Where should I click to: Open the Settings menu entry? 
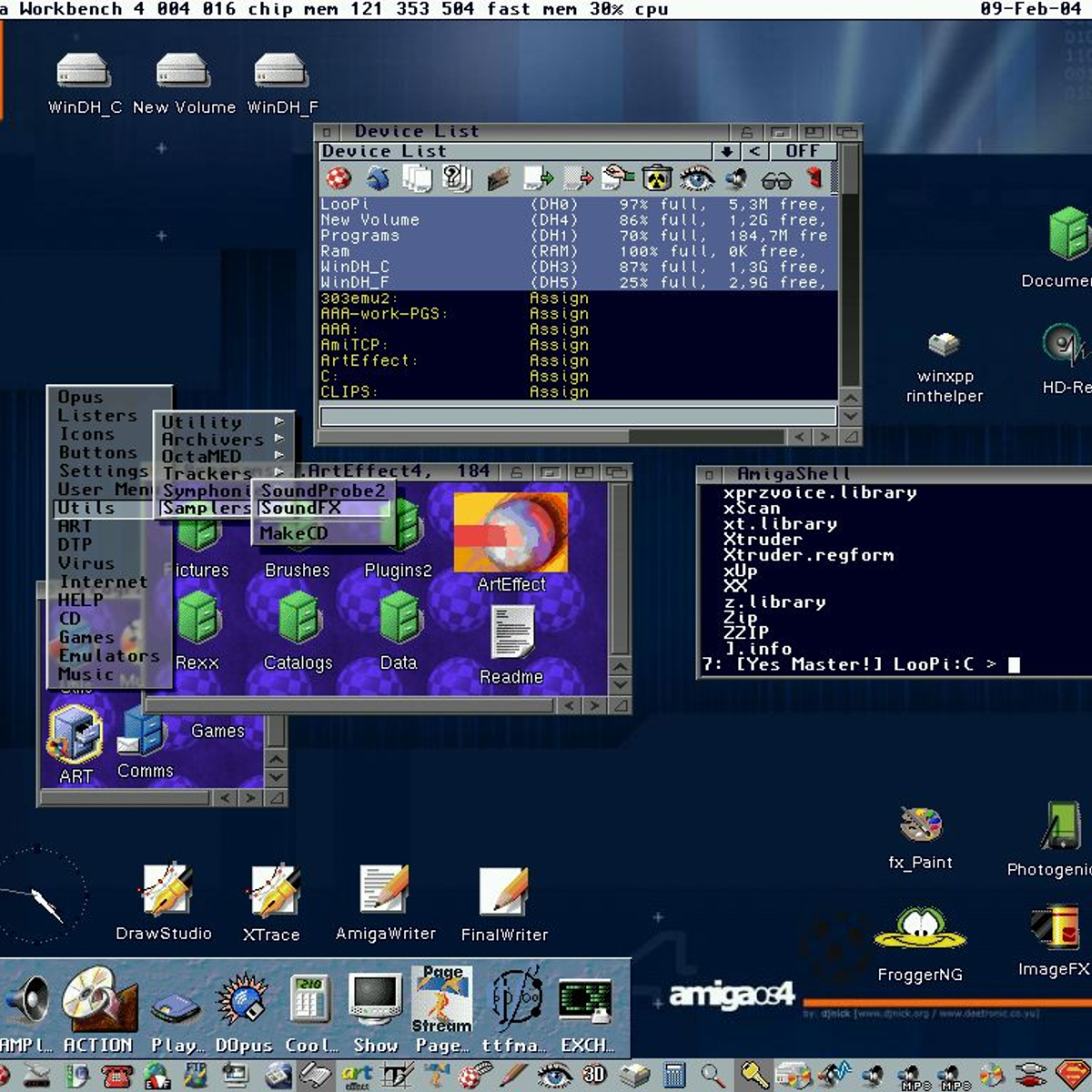point(103,470)
